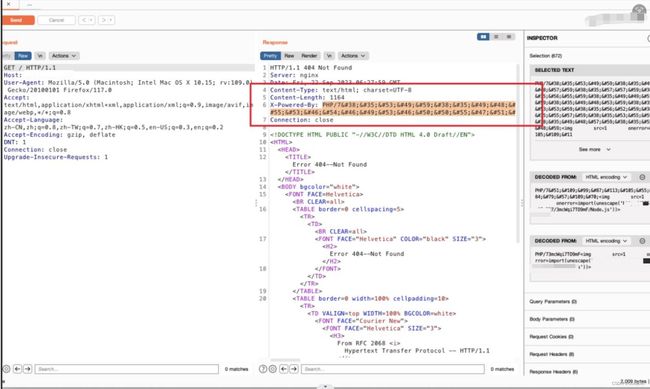This screenshot has height=389, width=650.
Task: Click the Cancel button
Action: 56,20
